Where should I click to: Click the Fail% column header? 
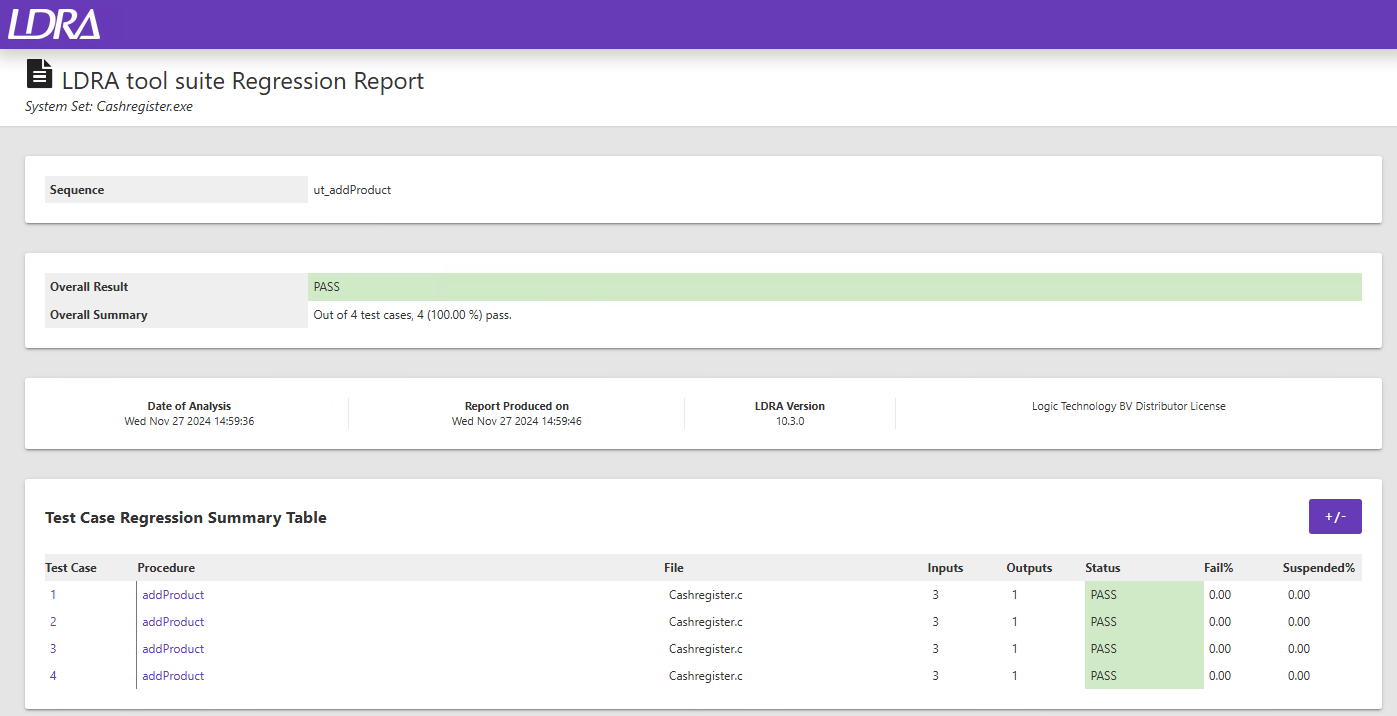pyautogui.click(x=1218, y=568)
